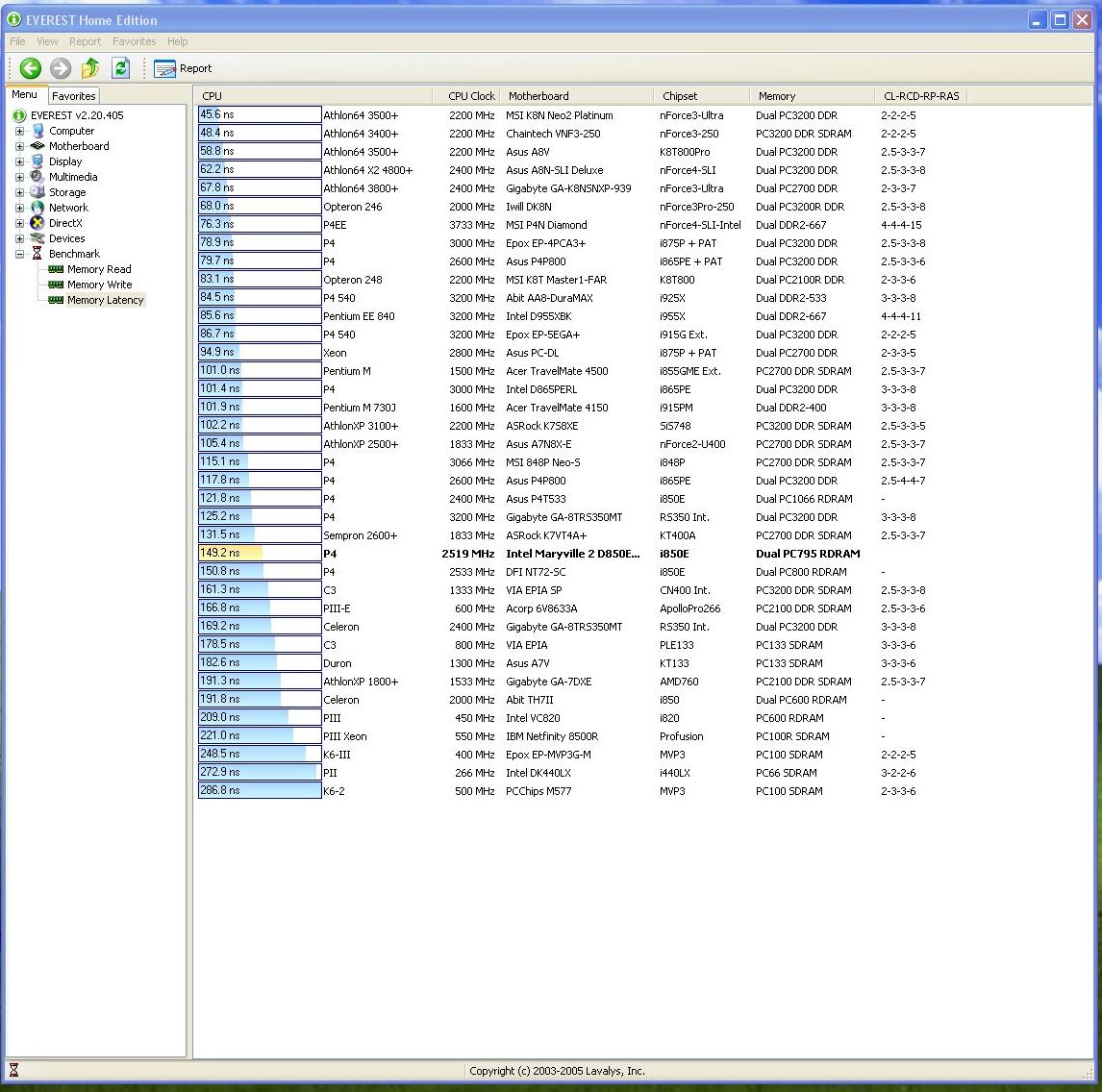Screen dimensions: 1102x1092
Task: Click the DirectX icon in the tree
Action: click(38, 223)
